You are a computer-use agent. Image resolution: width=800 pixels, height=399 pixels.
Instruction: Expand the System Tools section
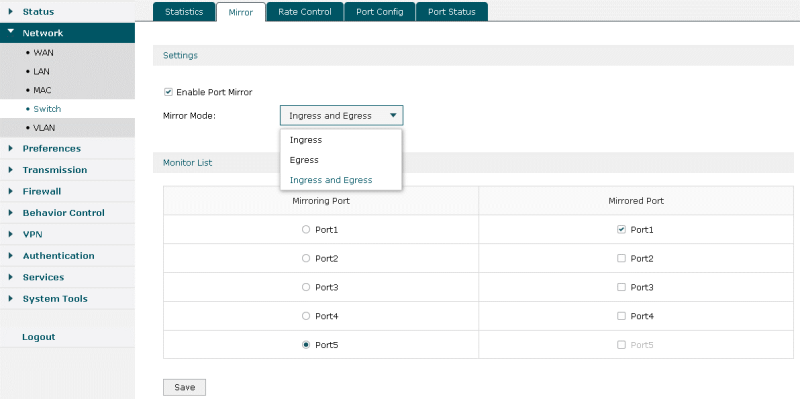67,298
